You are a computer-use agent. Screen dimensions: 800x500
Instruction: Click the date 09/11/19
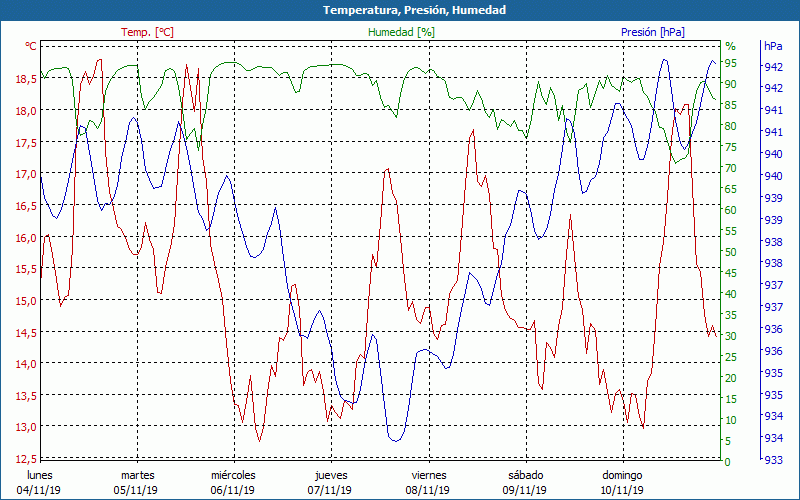click(524, 490)
